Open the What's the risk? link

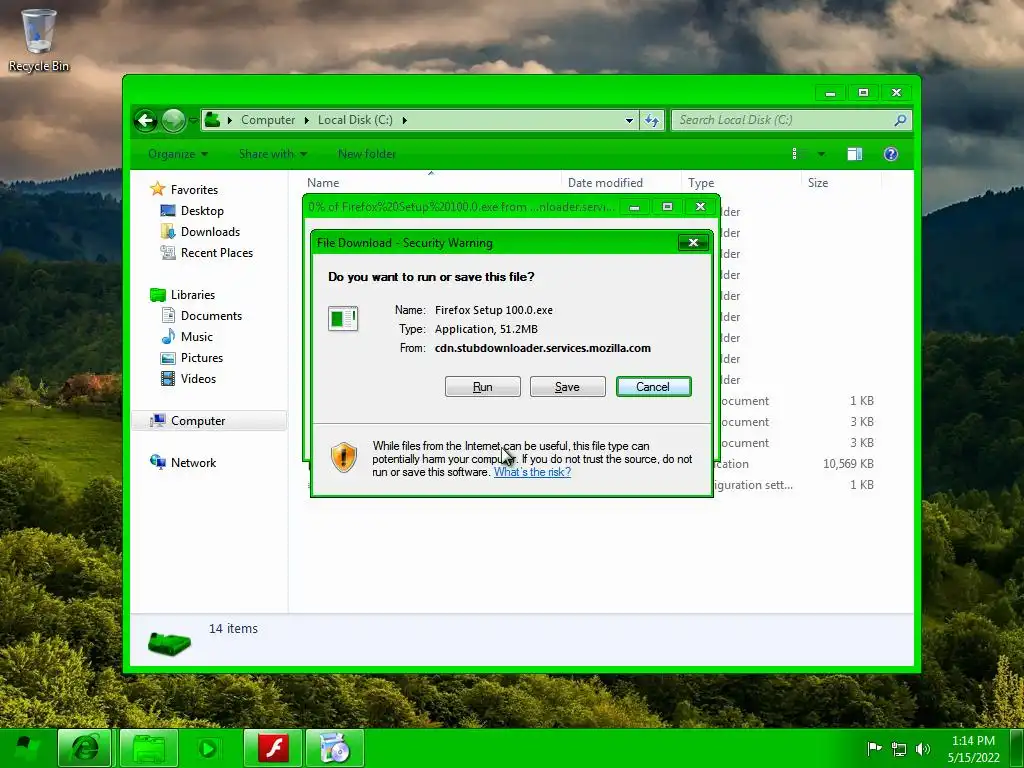[x=532, y=472]
